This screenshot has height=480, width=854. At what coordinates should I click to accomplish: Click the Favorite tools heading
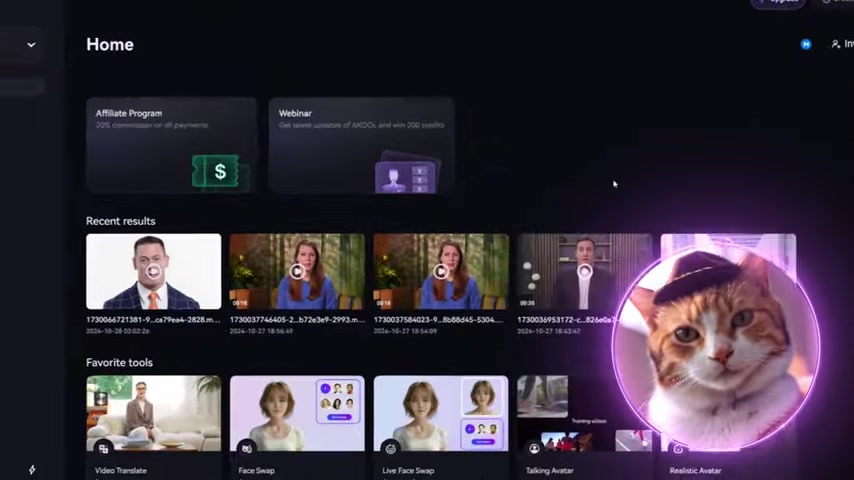click(119, 363)
